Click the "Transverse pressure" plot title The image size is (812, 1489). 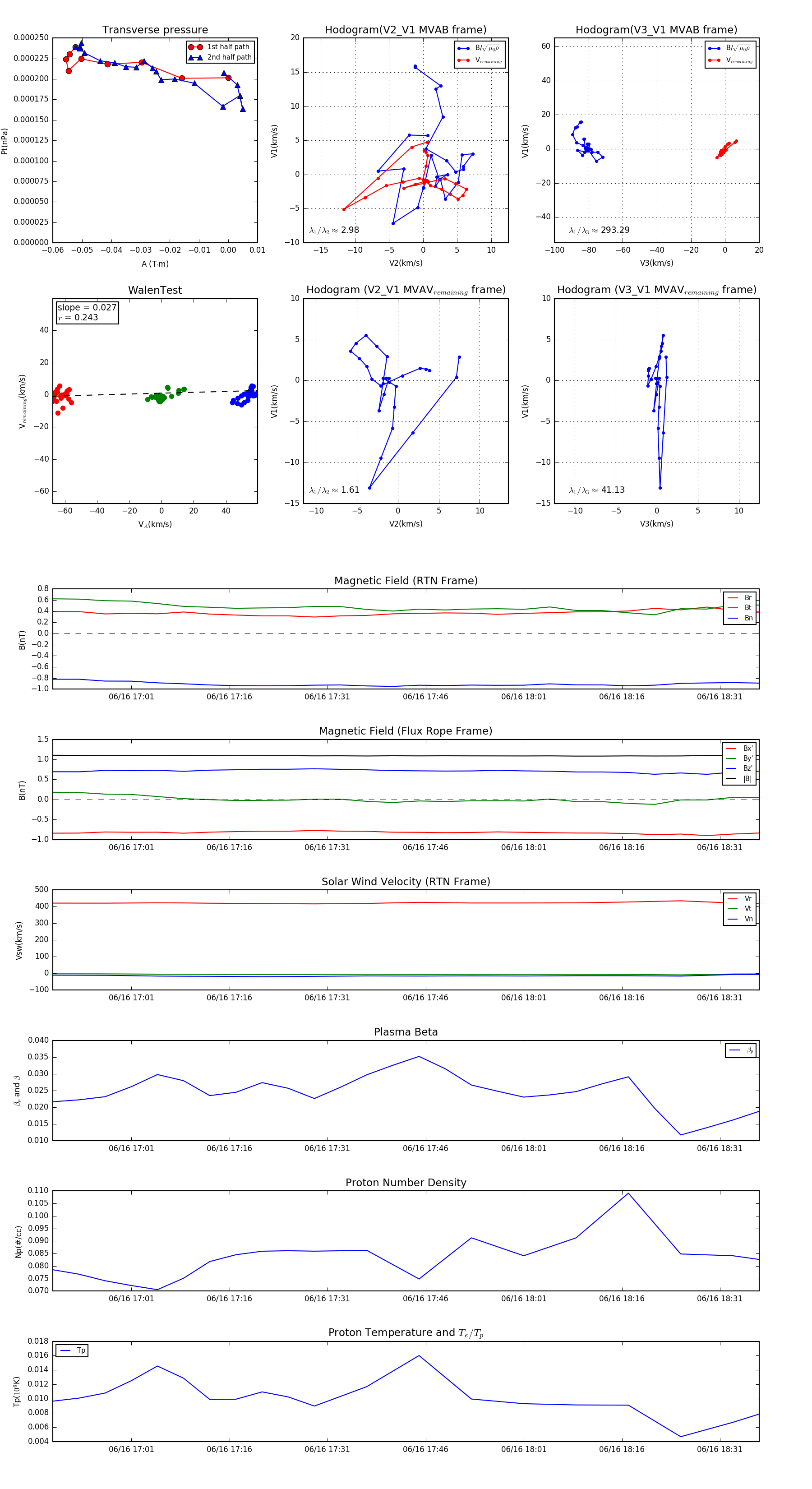point(155,30)
